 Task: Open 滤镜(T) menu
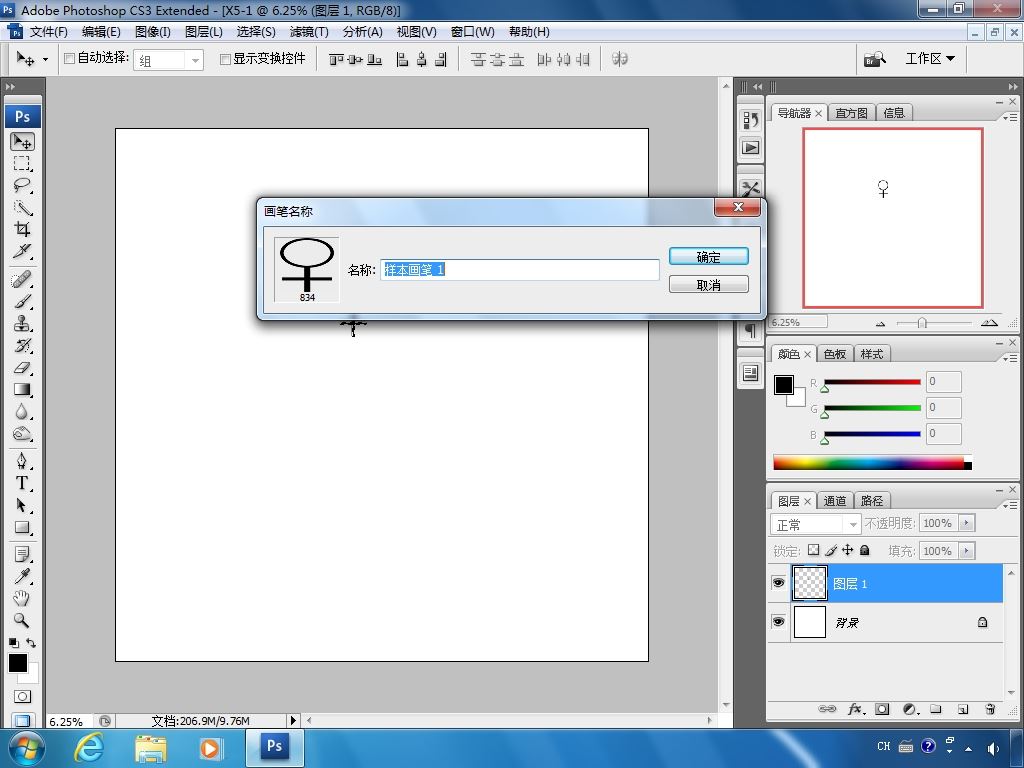coord(309,32)
